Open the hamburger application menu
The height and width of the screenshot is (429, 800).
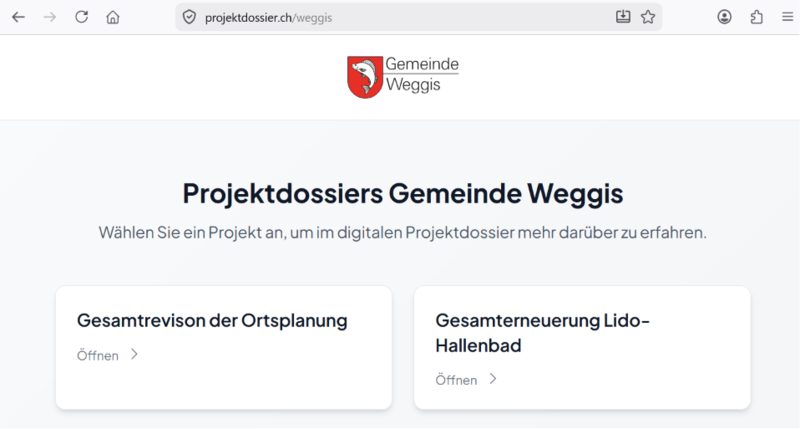pyautogui.click(x=788, y=17)
